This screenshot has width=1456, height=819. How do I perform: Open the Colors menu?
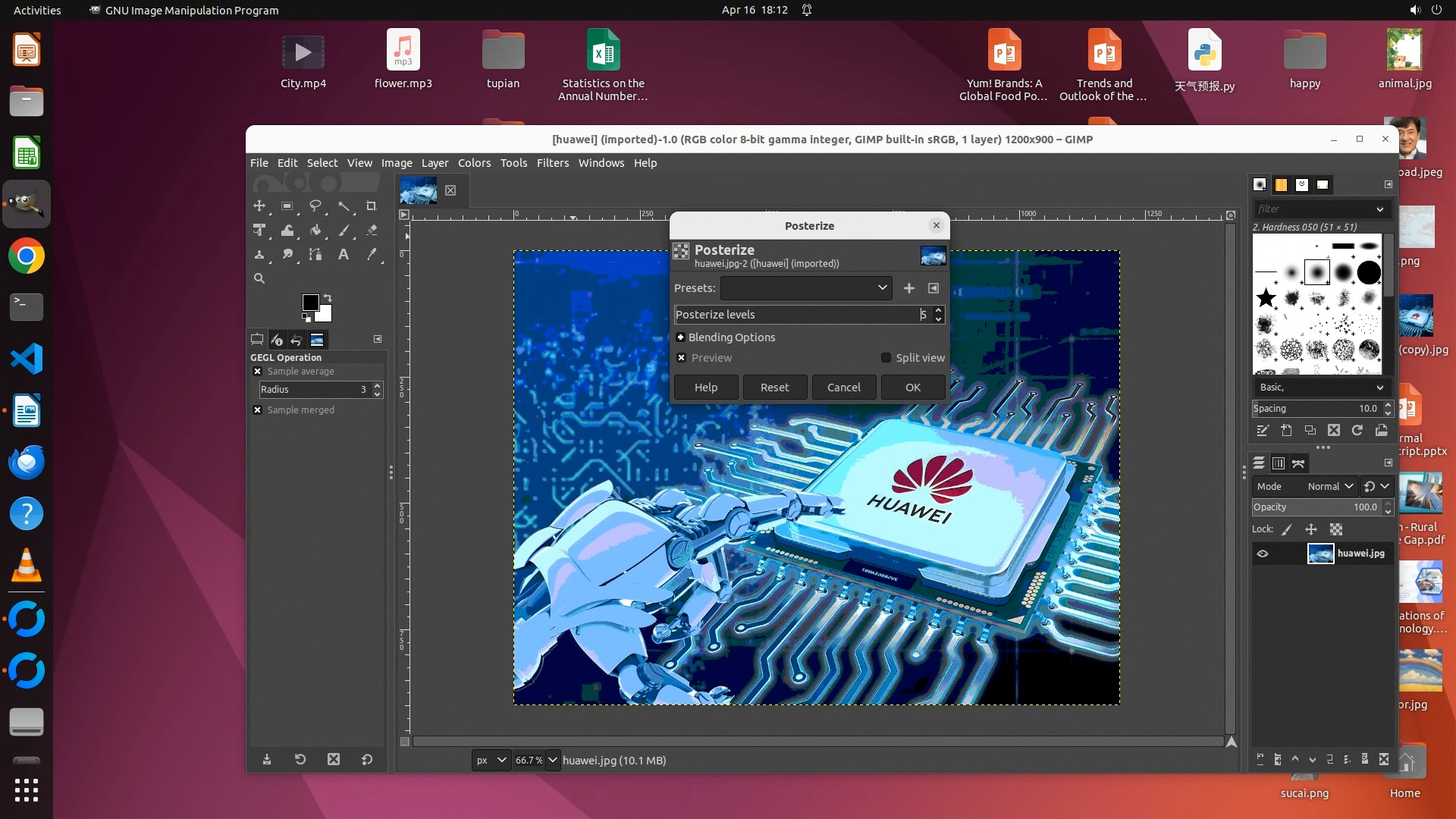pyautogui.click(x=474, y=163)
